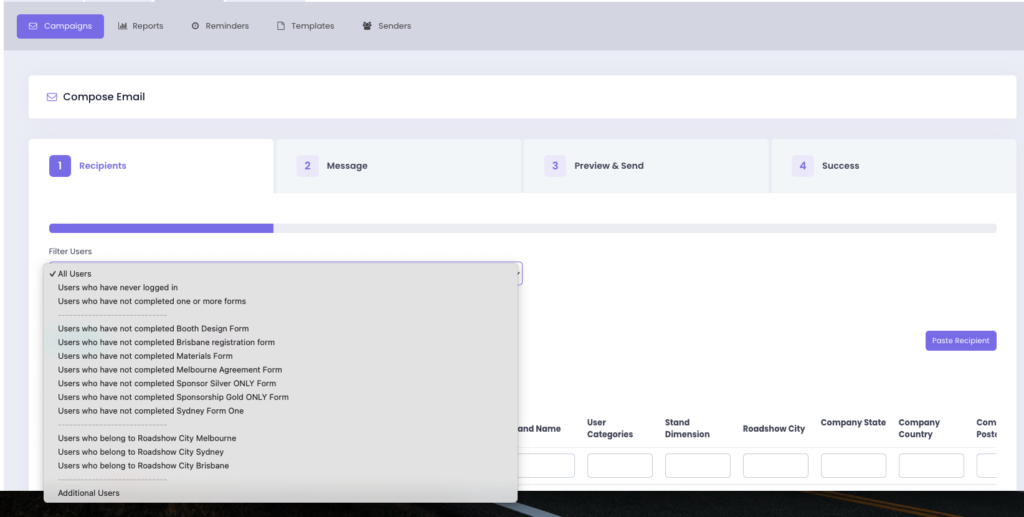Select 'Additional Users' option in dropdown
1024x517 pixels.
(x=89, y=493)
